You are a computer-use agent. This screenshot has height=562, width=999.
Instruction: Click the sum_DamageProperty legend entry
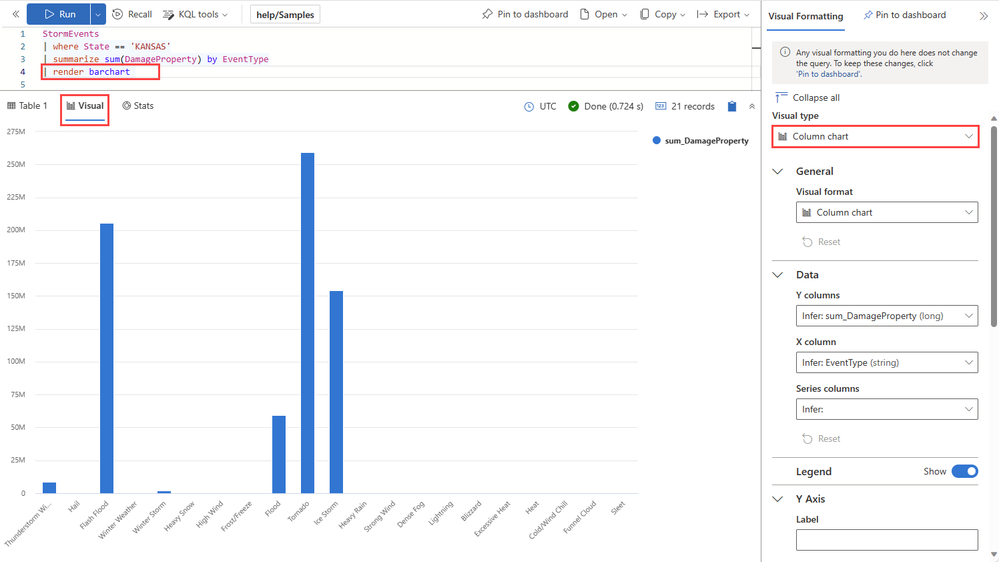click(701, 141)
